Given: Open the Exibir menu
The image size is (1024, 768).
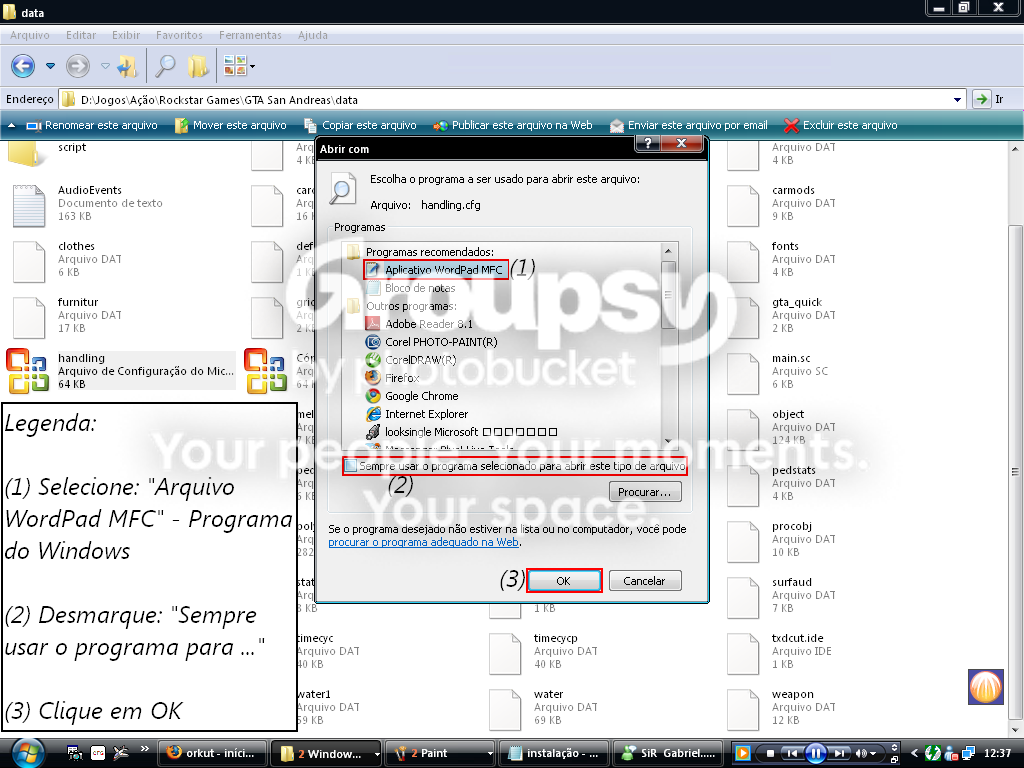Looking at the screenshot, I should point(126,35).
